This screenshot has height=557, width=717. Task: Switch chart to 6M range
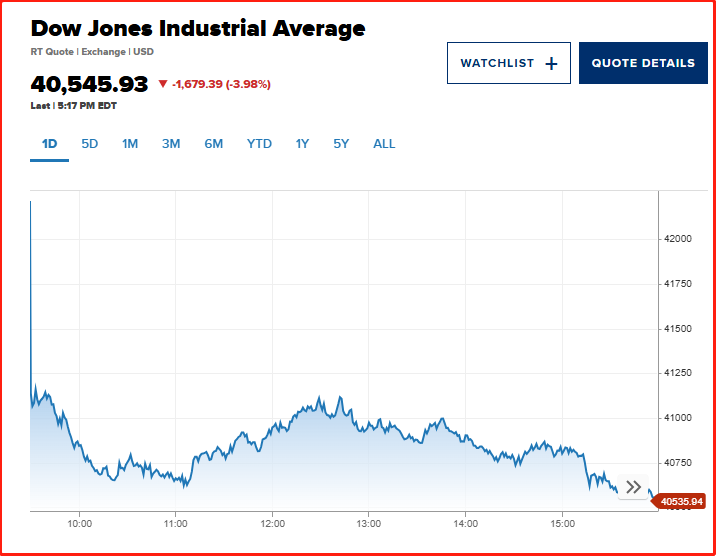(214, 144)
